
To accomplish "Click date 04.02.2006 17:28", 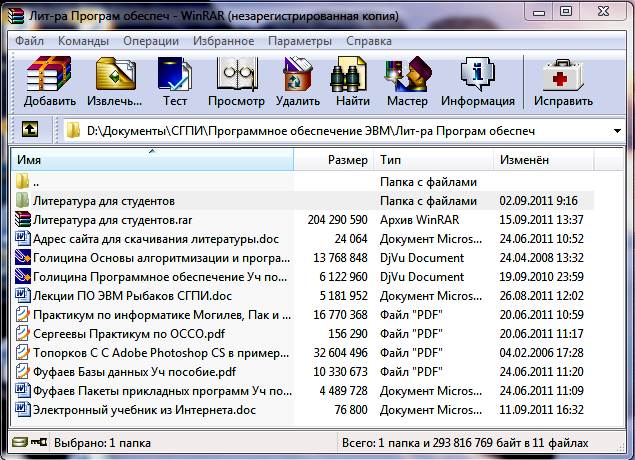I will (x=541, y=353).
